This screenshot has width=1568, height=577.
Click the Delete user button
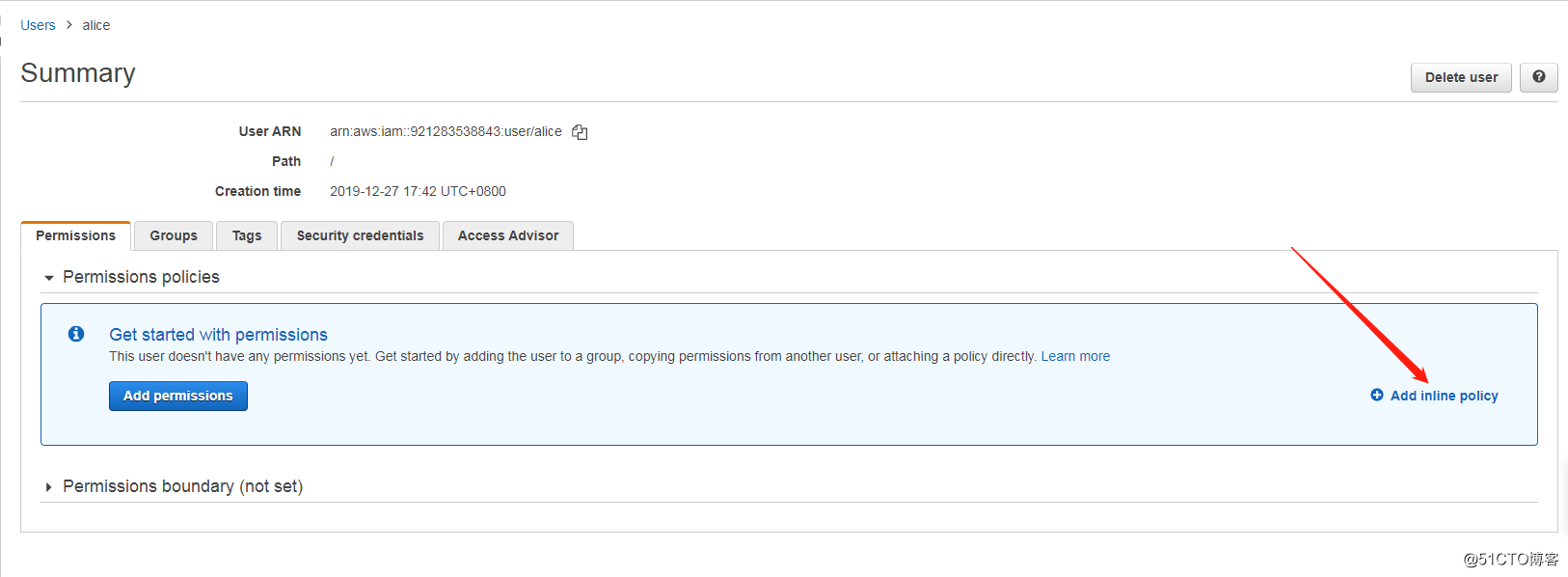click(1461, 77)
